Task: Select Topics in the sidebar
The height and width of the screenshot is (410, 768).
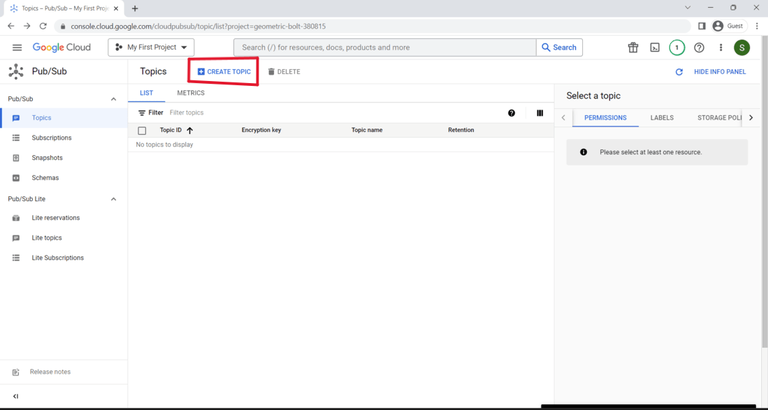Action: 64,118
